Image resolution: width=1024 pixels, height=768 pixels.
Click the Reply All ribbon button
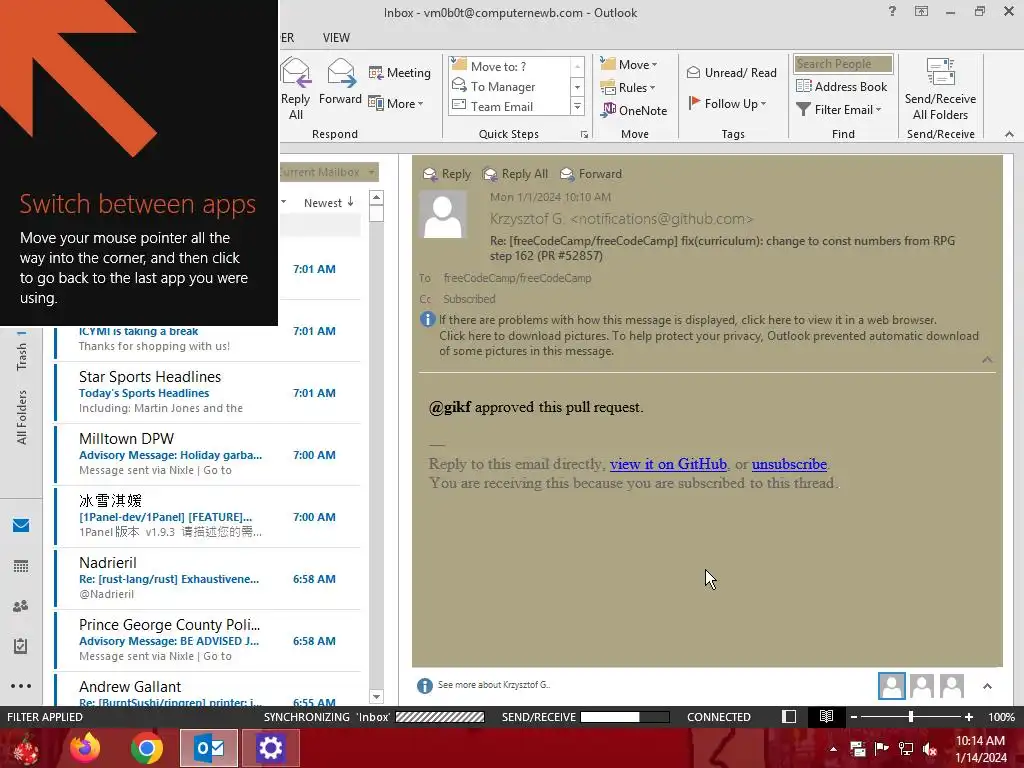point(295,89)
